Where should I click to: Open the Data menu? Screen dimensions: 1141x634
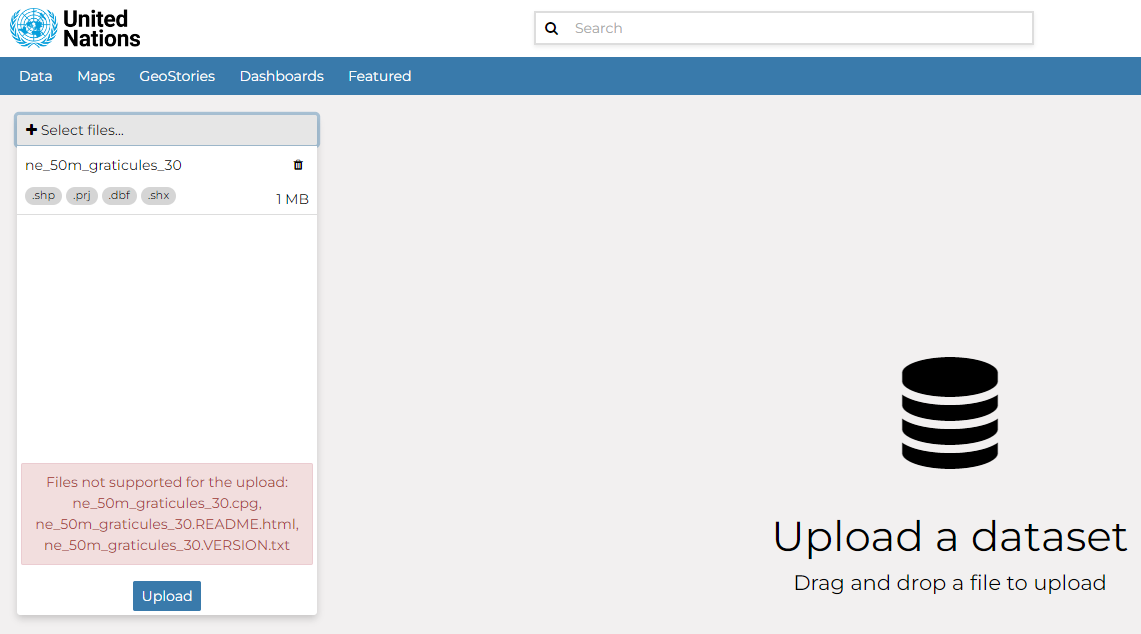click(x=36, y=76)
